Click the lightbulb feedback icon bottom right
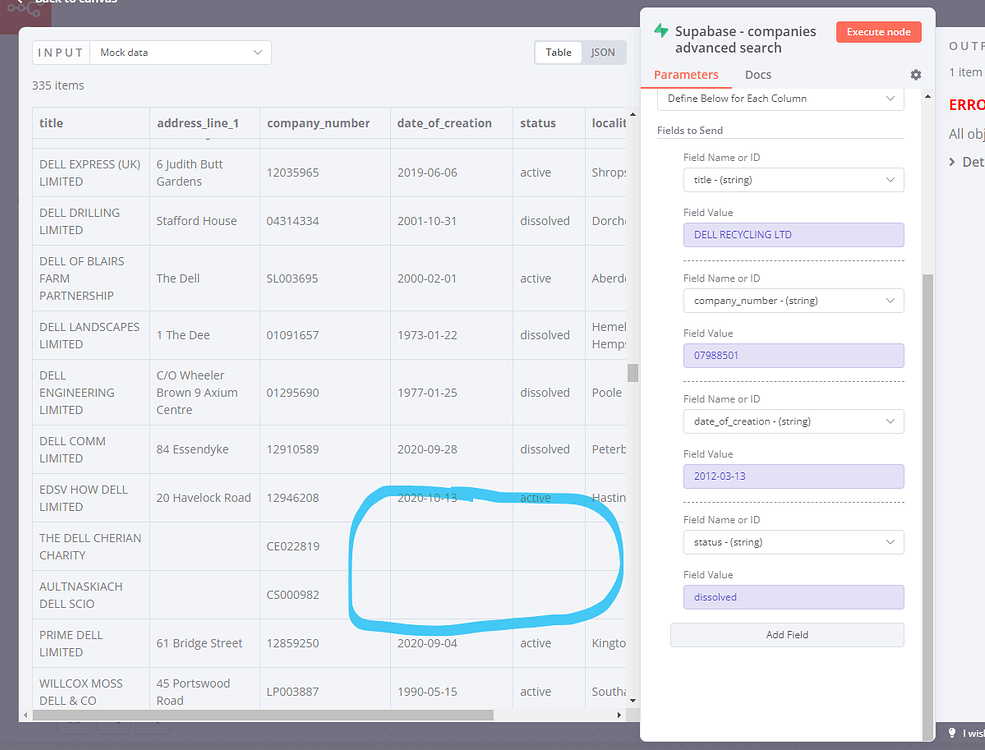Screen dimensions: 985x750 pos(951,732)
